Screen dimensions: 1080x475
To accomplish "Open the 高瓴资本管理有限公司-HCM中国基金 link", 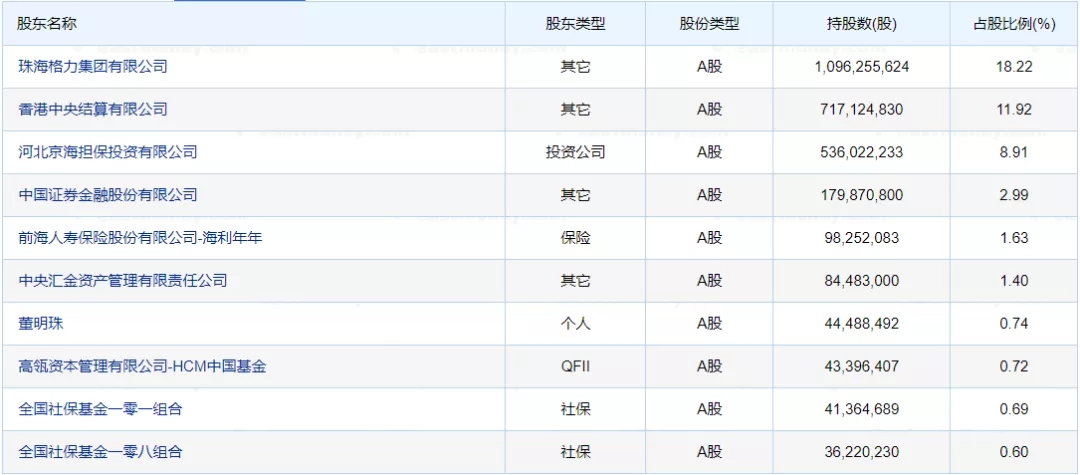I will (143, 366).
